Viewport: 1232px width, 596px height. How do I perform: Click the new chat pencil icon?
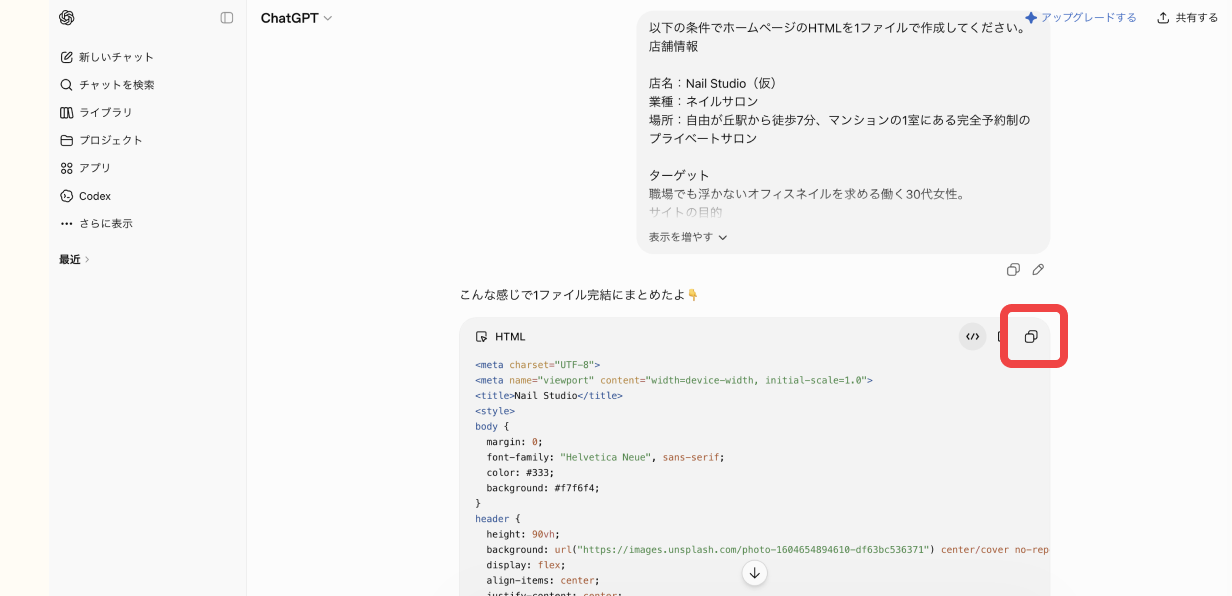click(x=67, y=57)
